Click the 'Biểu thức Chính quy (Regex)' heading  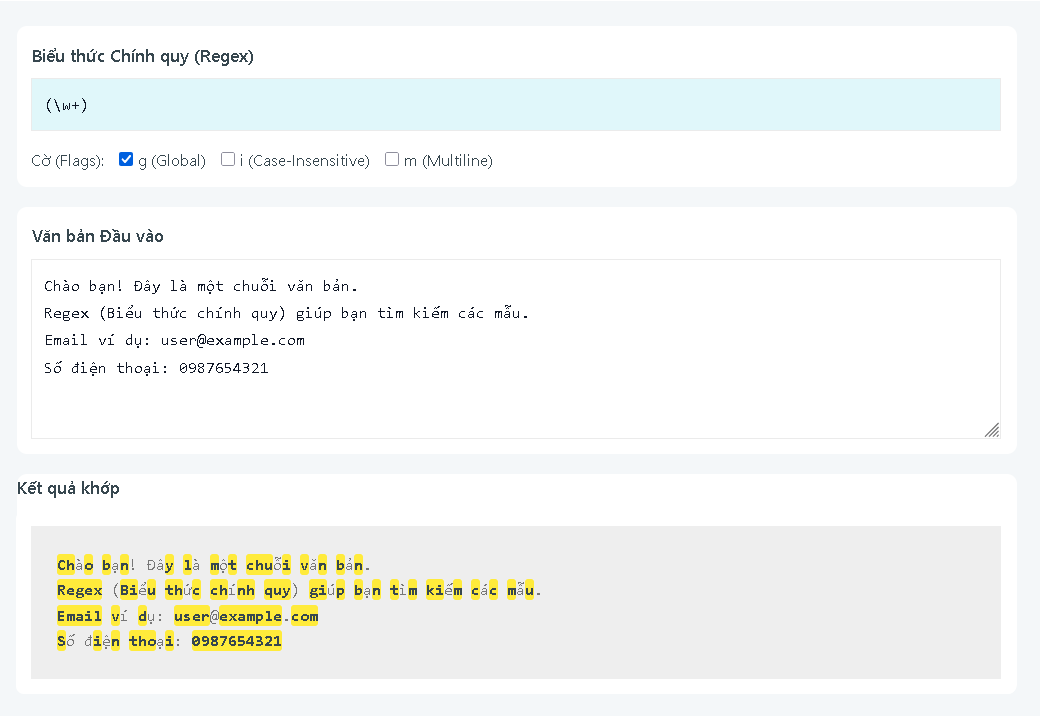click(143, 56)
